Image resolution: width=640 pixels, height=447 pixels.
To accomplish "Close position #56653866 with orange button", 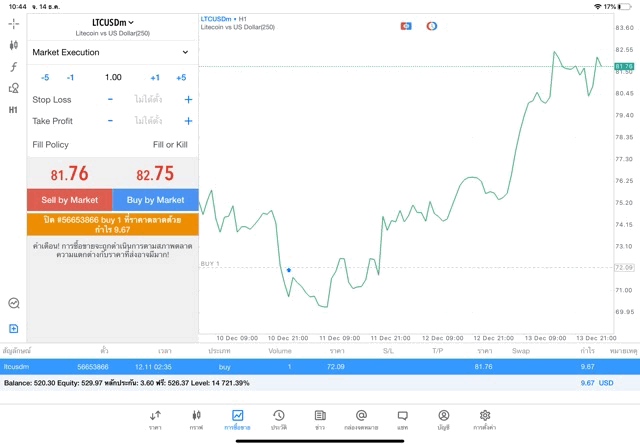I will point(113,225).
